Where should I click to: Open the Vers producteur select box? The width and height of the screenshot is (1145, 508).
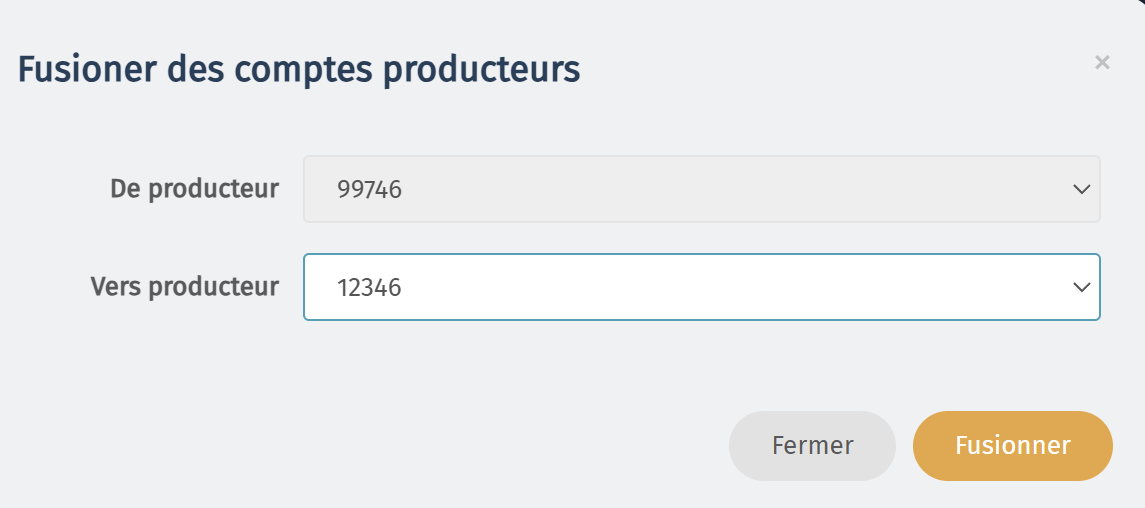702,287
